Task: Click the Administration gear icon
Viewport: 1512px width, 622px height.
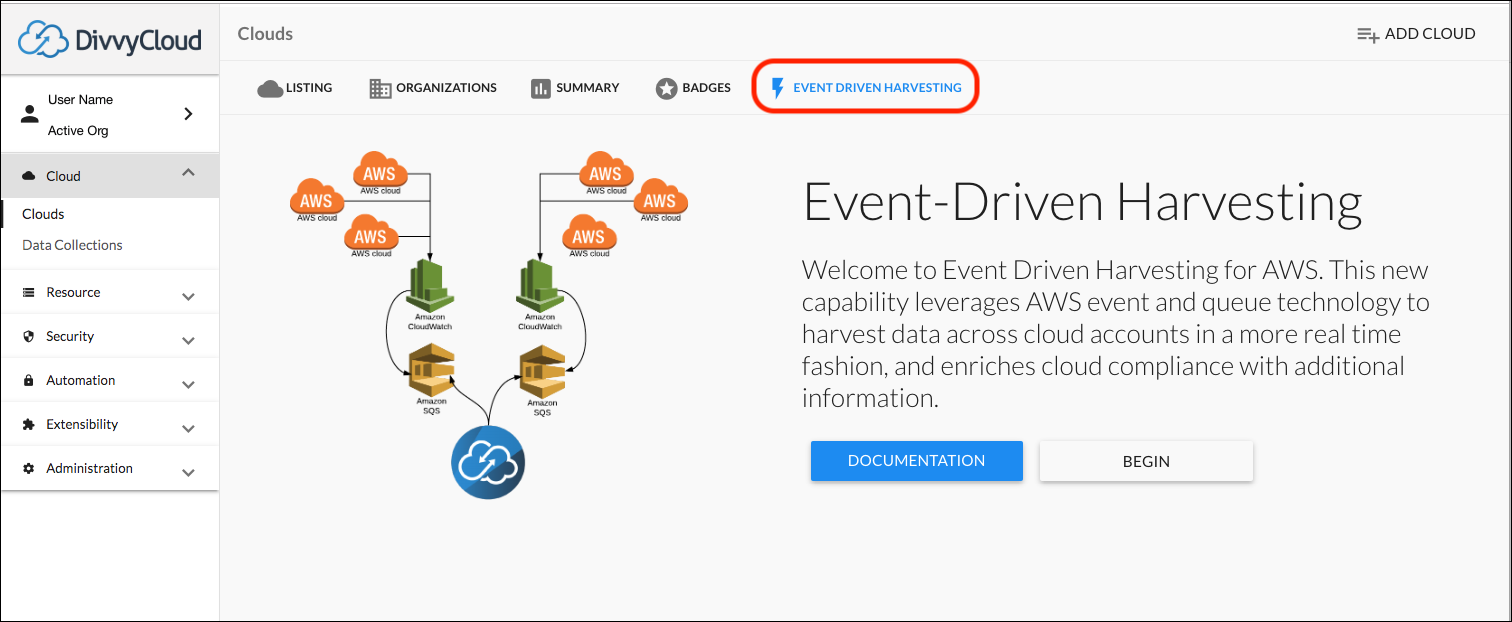Action: [28, 469]
